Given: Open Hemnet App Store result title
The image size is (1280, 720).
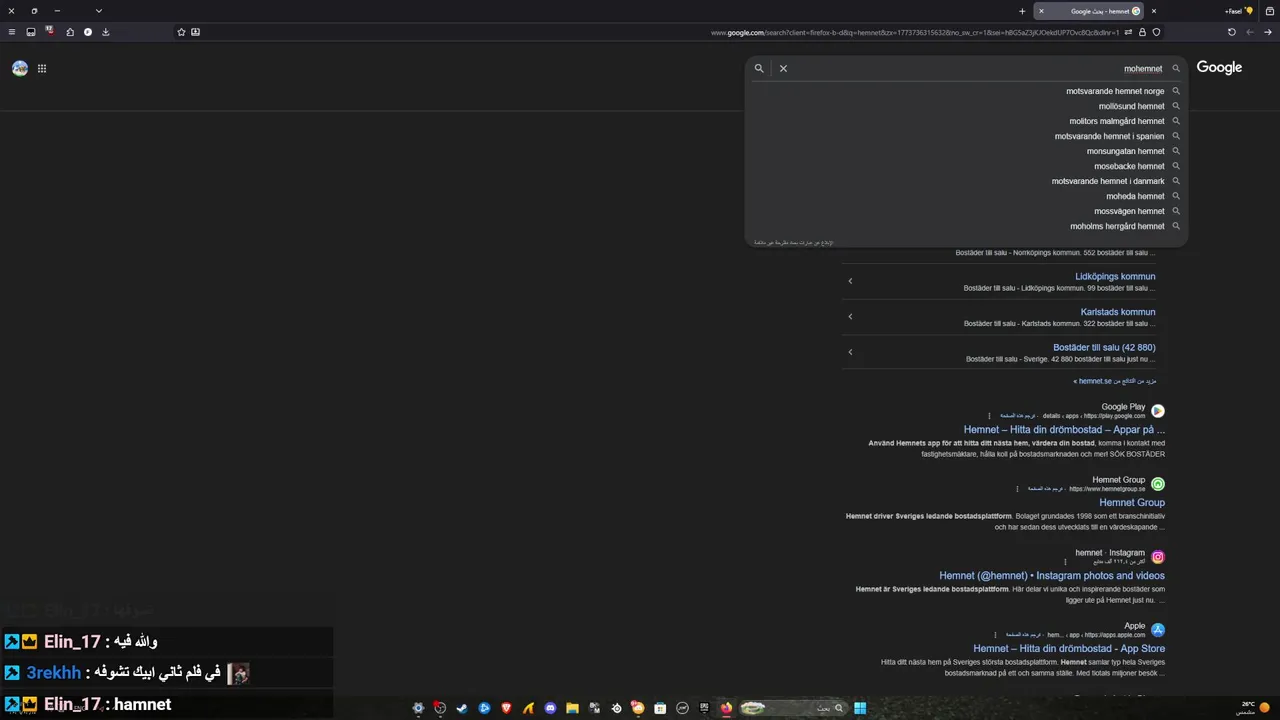Looking at the screenshot, I should pyautogui.click(x=1069, y=649).
